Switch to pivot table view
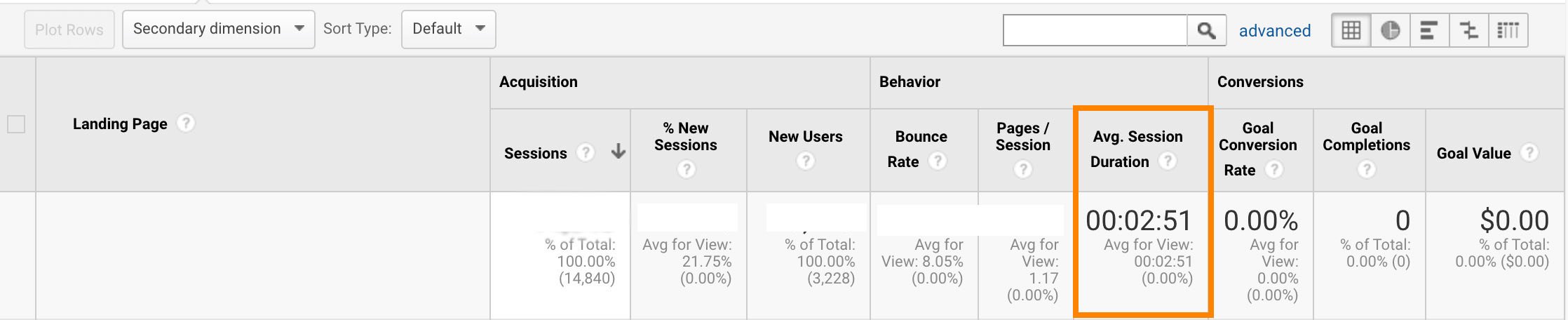Screen dimensions: 1568x320 pyautogui.click(x=1508, y=31)
